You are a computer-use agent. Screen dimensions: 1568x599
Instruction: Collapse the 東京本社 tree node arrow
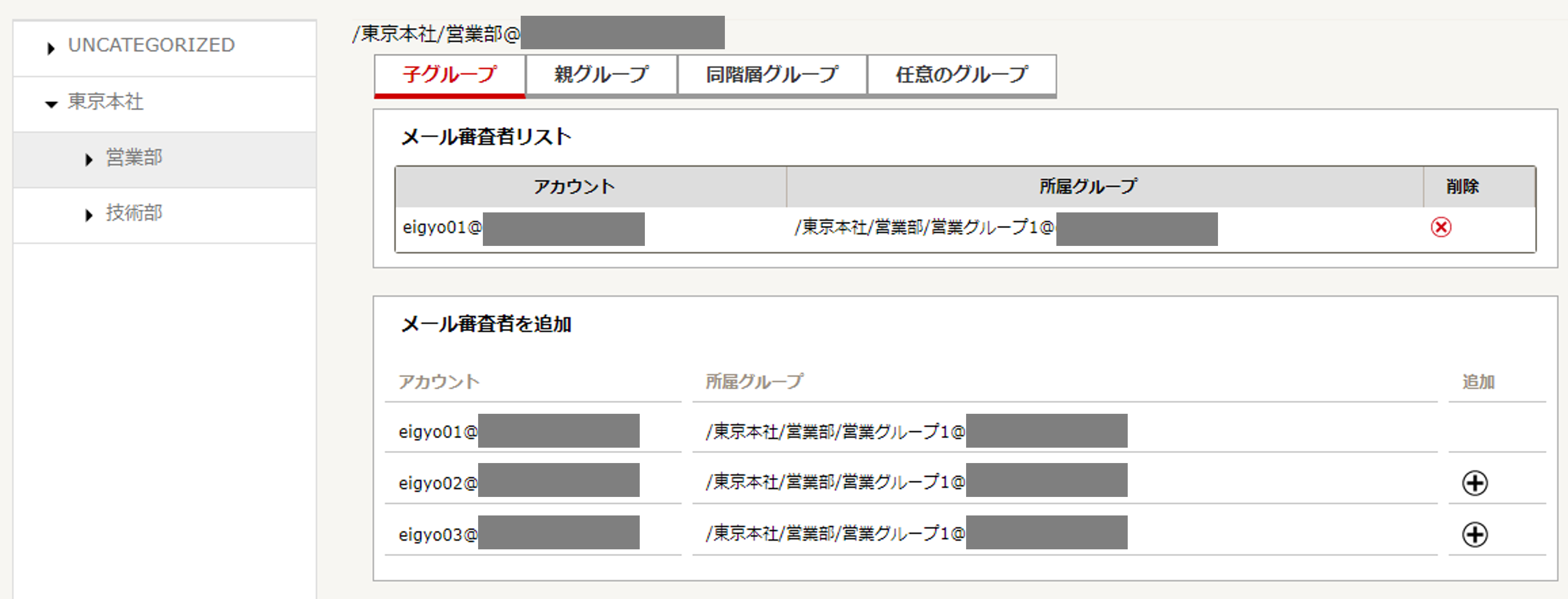[51, 105]
